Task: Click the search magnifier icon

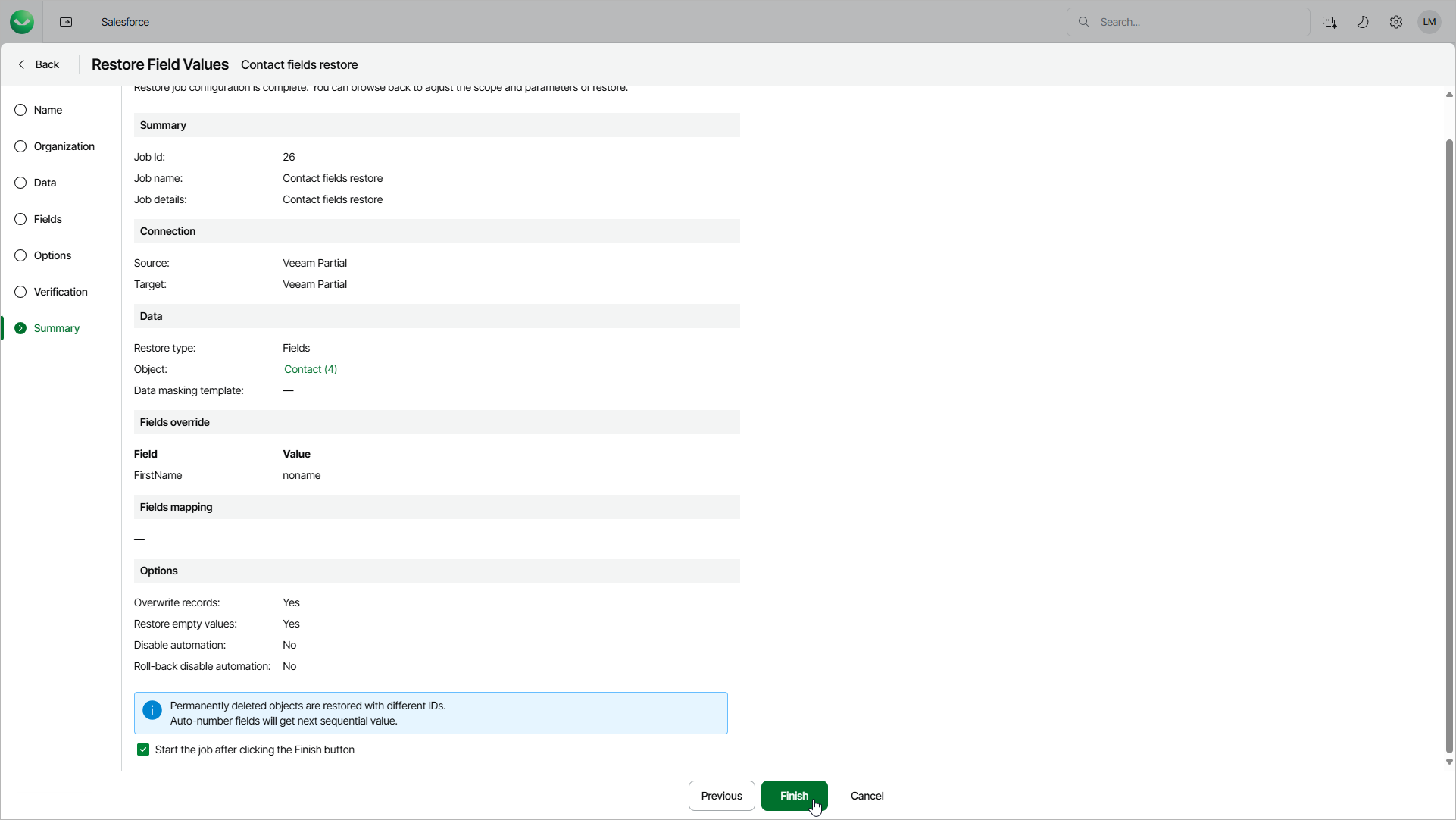Action: [1084, 22]
